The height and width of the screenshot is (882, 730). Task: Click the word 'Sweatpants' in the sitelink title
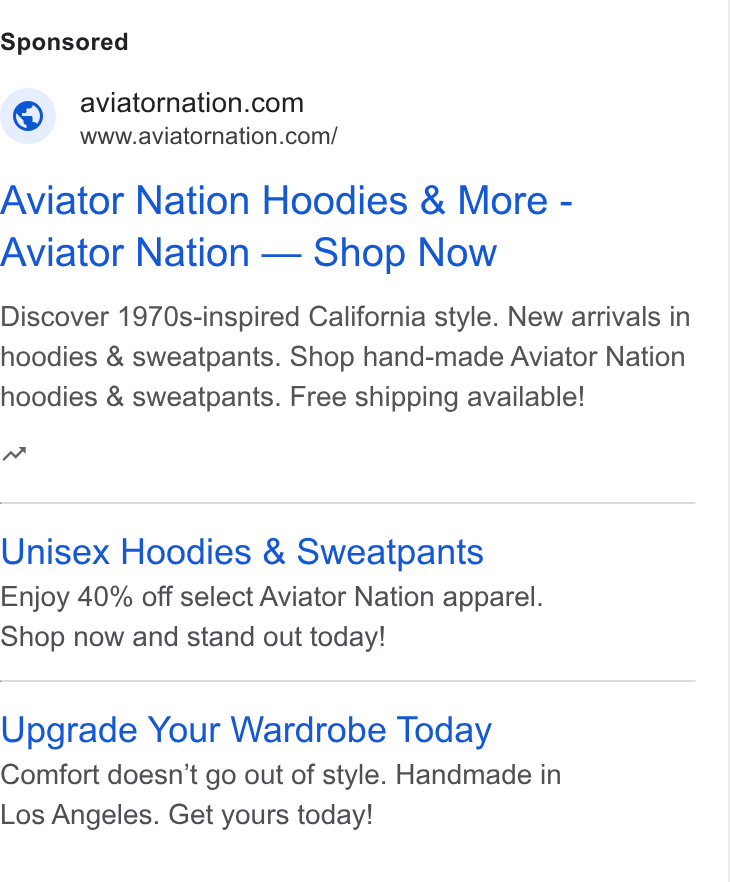[x=390, y=552]
